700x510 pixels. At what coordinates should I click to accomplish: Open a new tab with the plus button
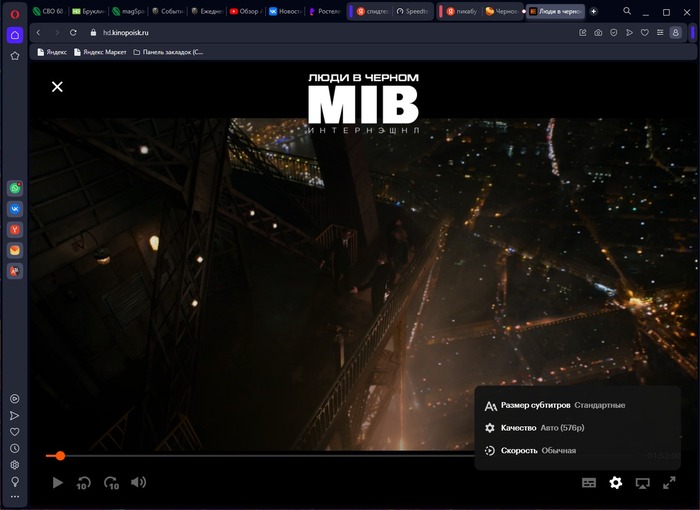tap(594, 12)
